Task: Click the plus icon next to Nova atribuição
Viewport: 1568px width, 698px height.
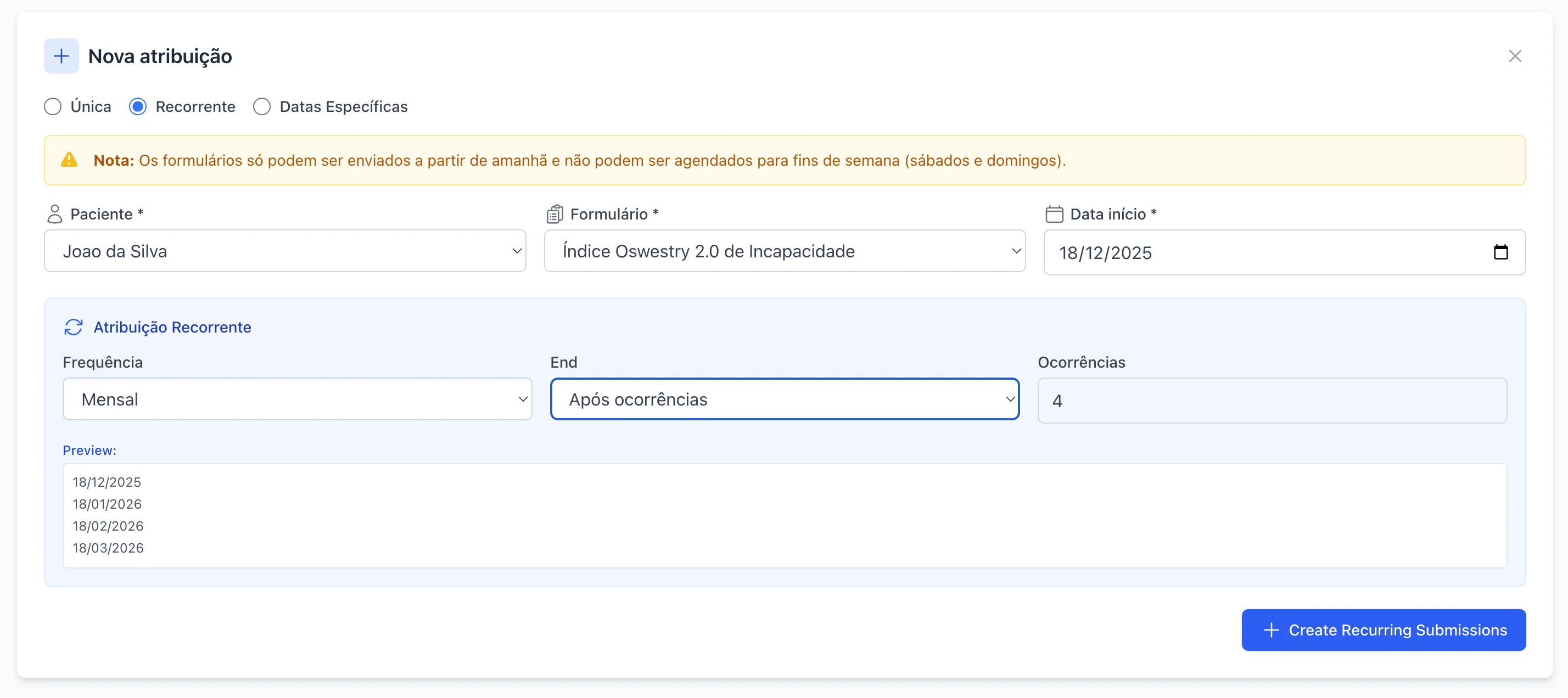Action: 61,56
